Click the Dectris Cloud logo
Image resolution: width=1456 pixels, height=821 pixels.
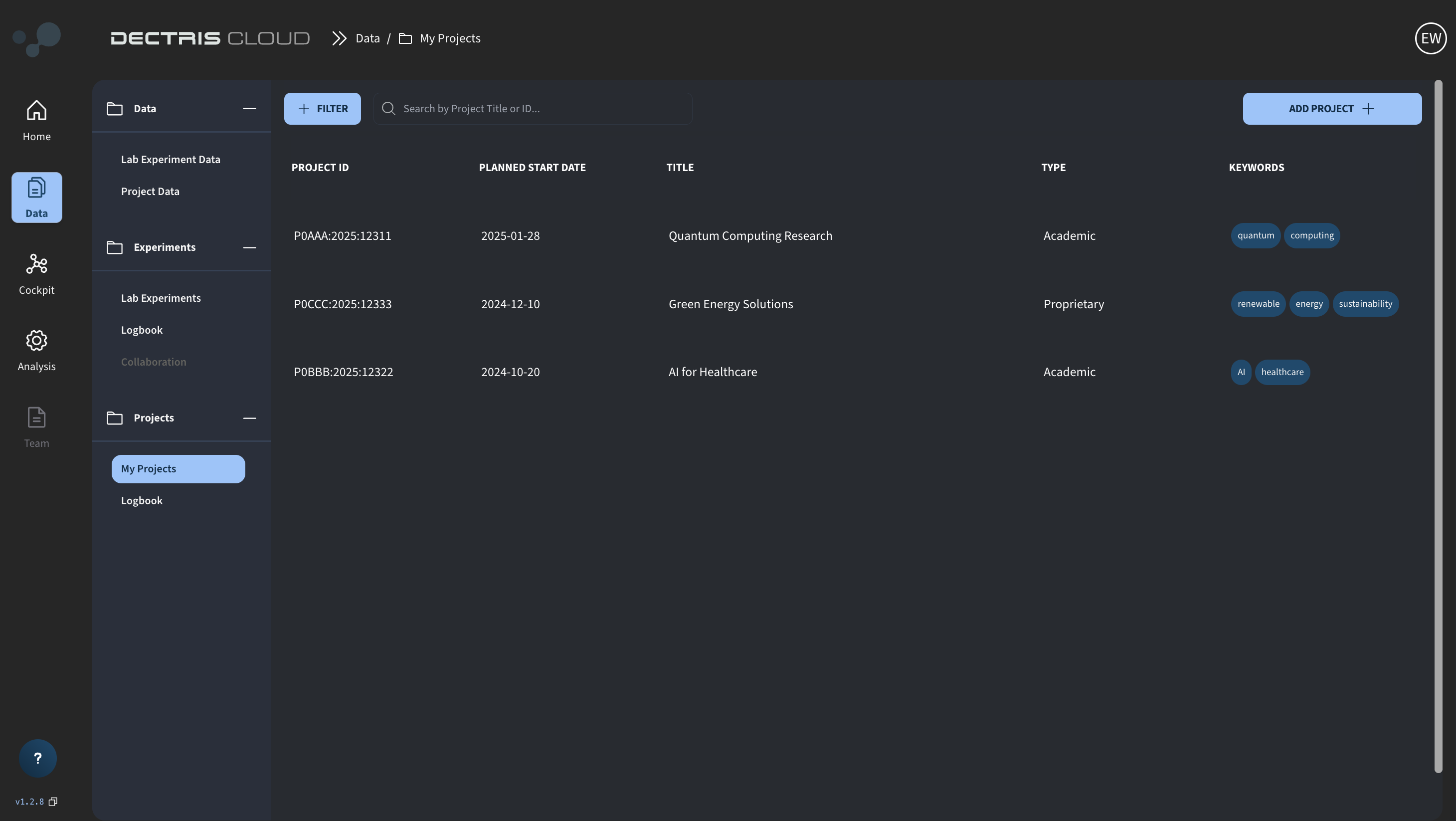210,38
